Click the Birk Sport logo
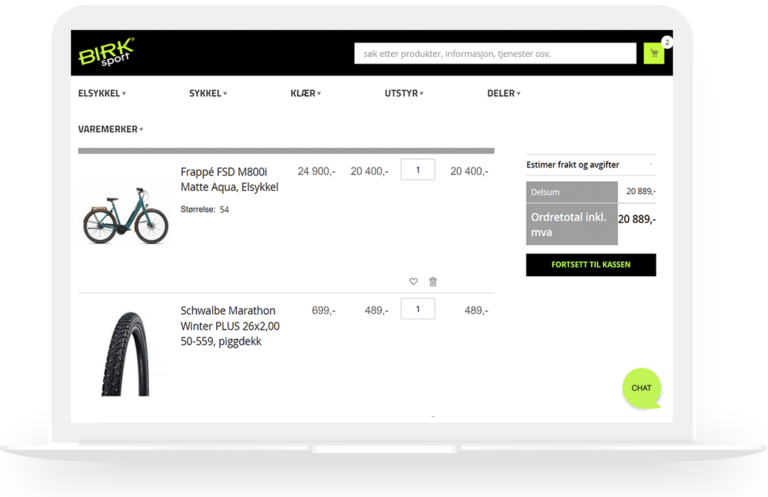768x497 pixels. 106,53
